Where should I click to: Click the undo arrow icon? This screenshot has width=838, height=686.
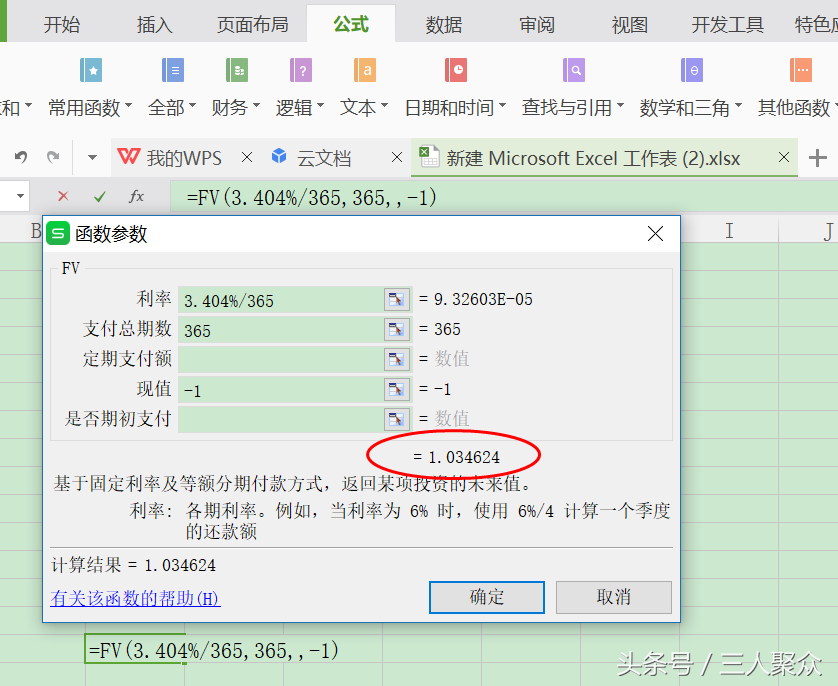[21, 157]
